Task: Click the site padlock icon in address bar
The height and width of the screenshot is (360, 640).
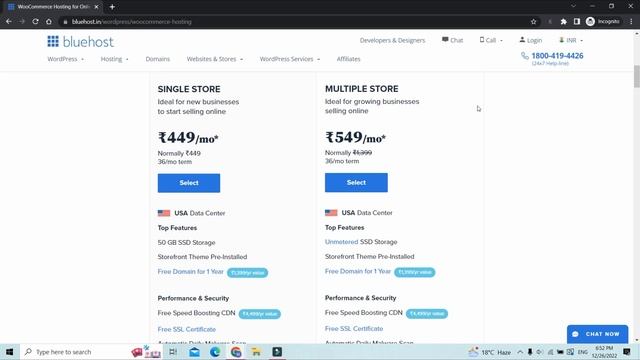Action: click(65, 22)
